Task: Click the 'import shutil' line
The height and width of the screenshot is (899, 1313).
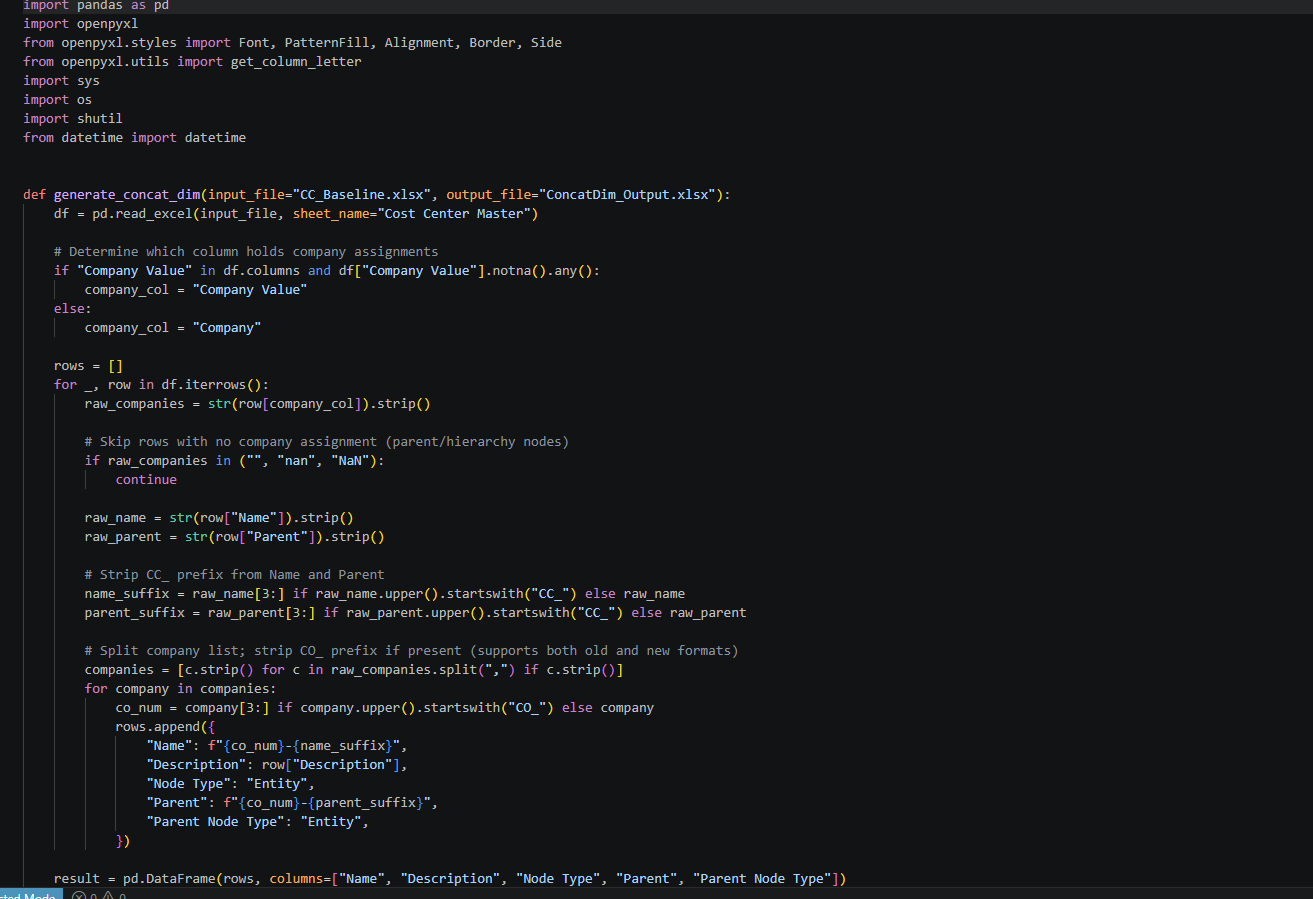Action: pyautogui.click(x=73, y=119)
